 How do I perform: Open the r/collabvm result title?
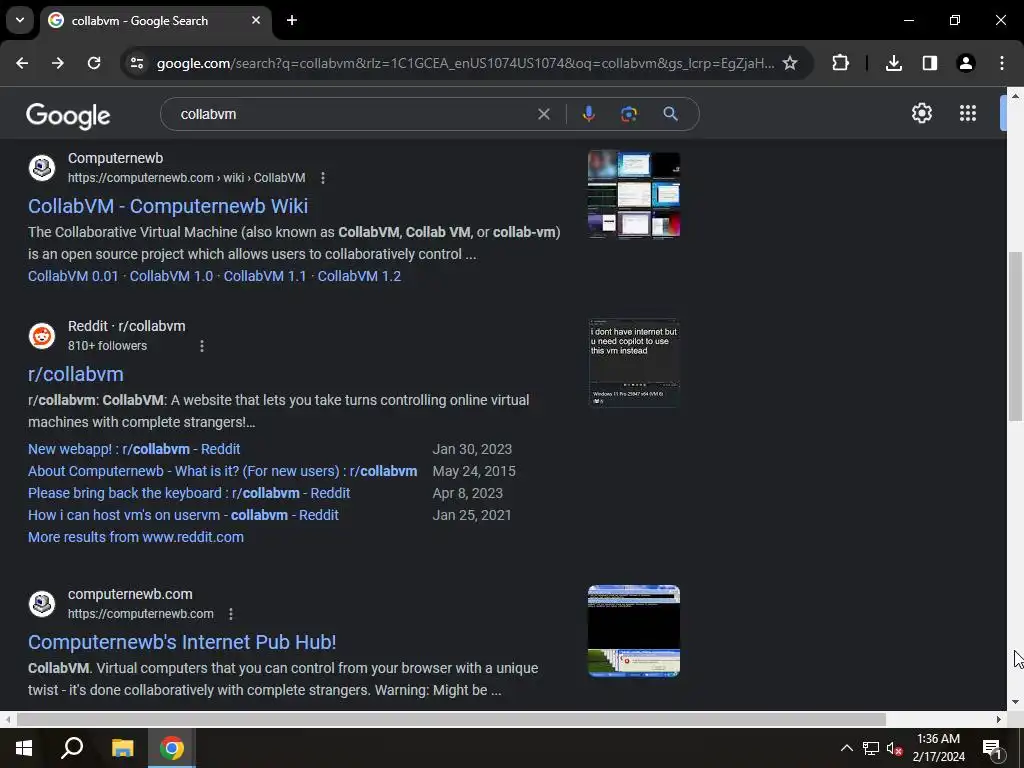tap(76, 374)
